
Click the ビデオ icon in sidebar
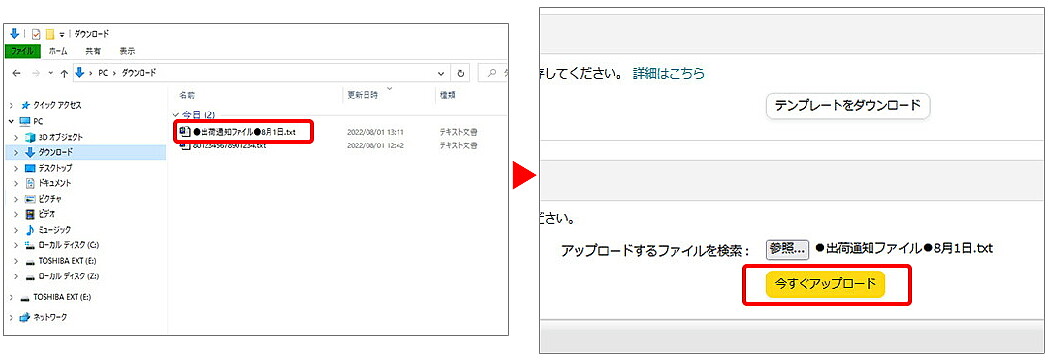click(30, 214)
